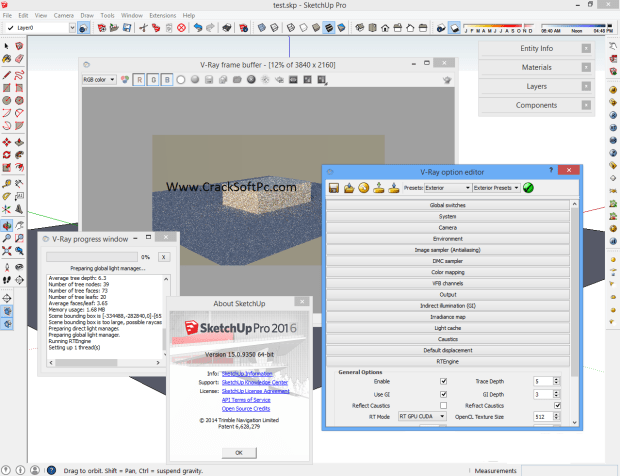Select the Tape Measure tool
The width and height of the screenshot is (620, 476).
[x=6, y=183]
